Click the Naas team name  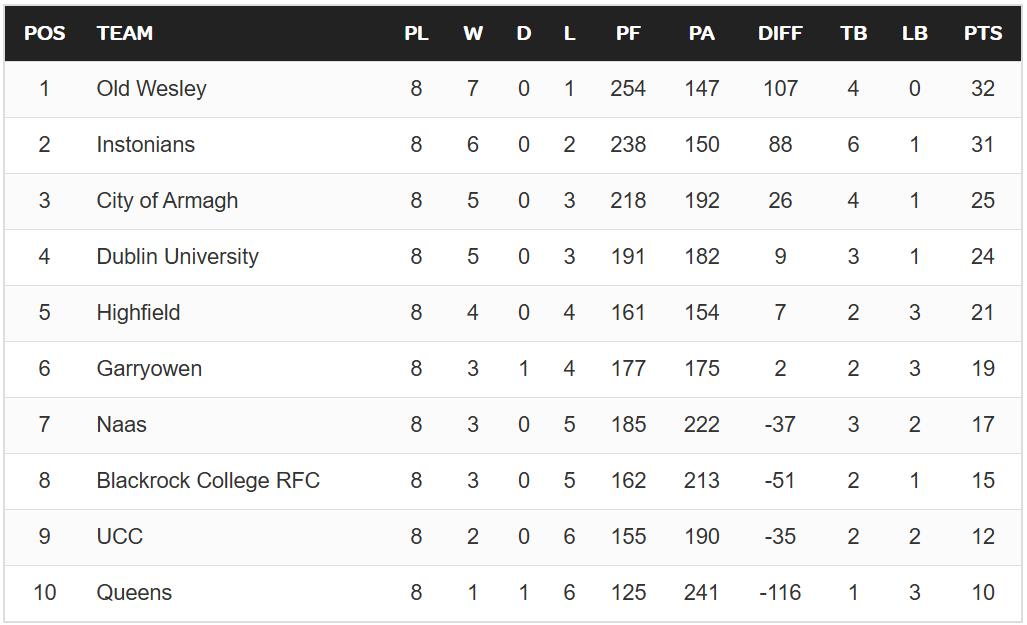point(121,424)
